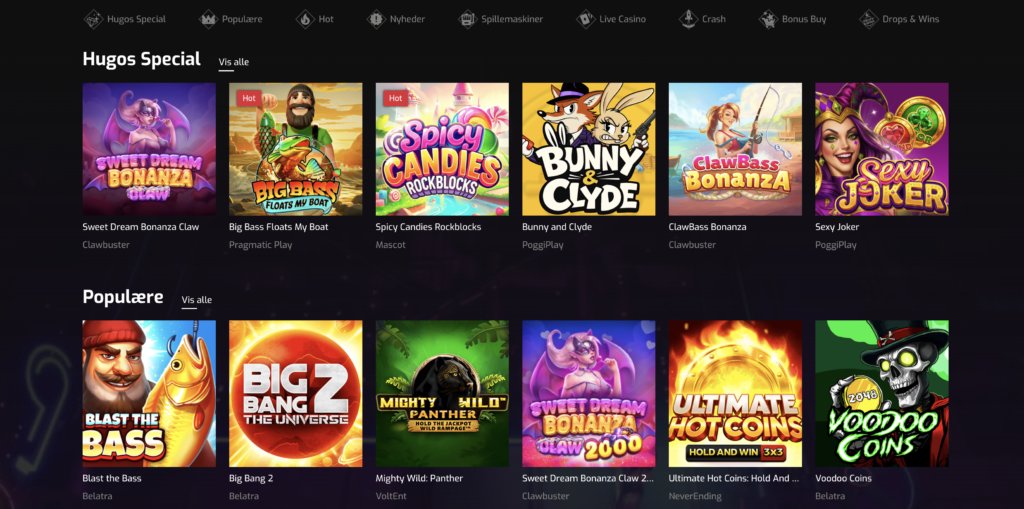This screenshot has height=509, width=1024.
Task: Click the Live Casino cards icon
Action: pyautogui.click(x=586, y=19)
